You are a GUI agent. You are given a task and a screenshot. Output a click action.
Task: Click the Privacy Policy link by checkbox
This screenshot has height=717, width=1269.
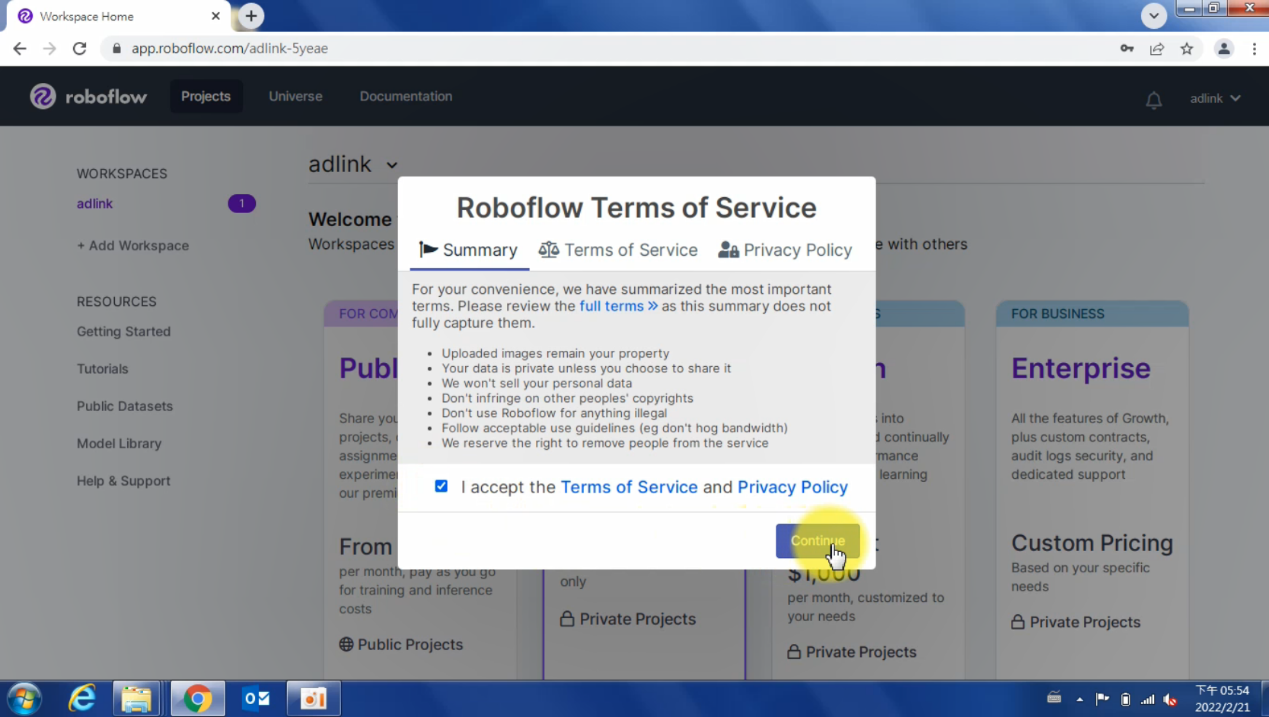tap(792, 487)
